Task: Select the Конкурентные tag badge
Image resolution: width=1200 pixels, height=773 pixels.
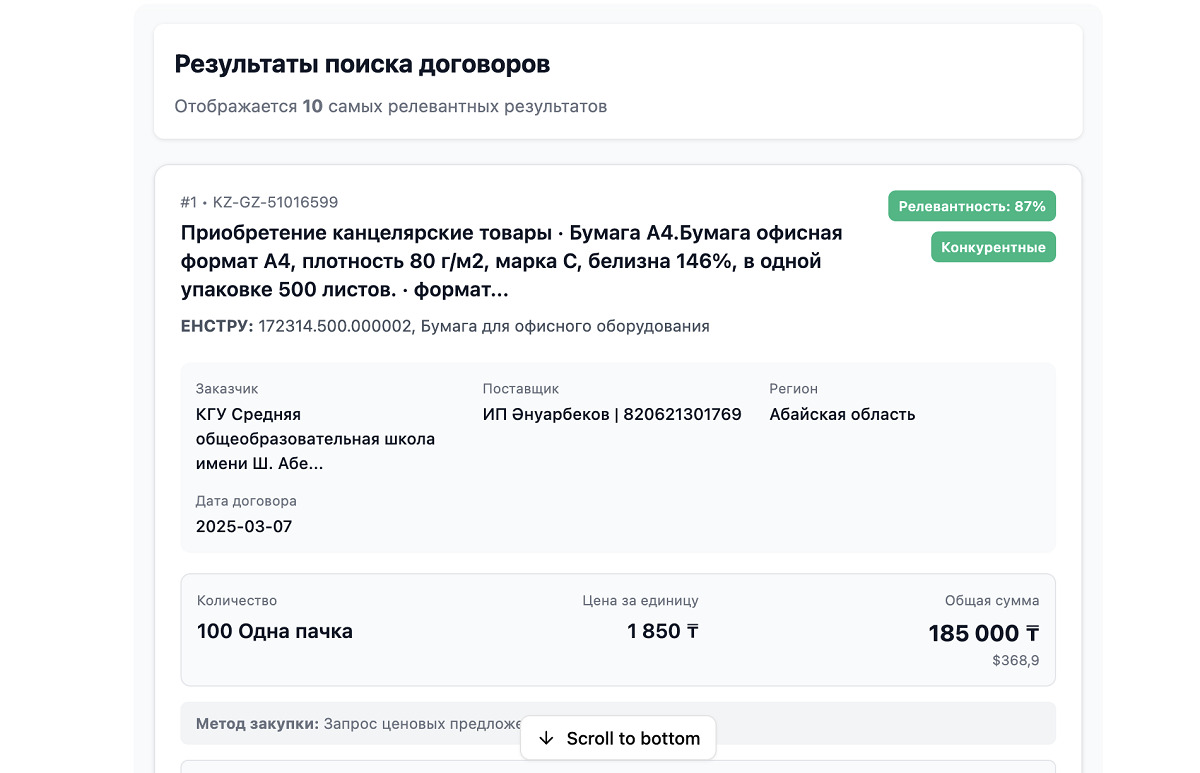Action: coord(993,247)
